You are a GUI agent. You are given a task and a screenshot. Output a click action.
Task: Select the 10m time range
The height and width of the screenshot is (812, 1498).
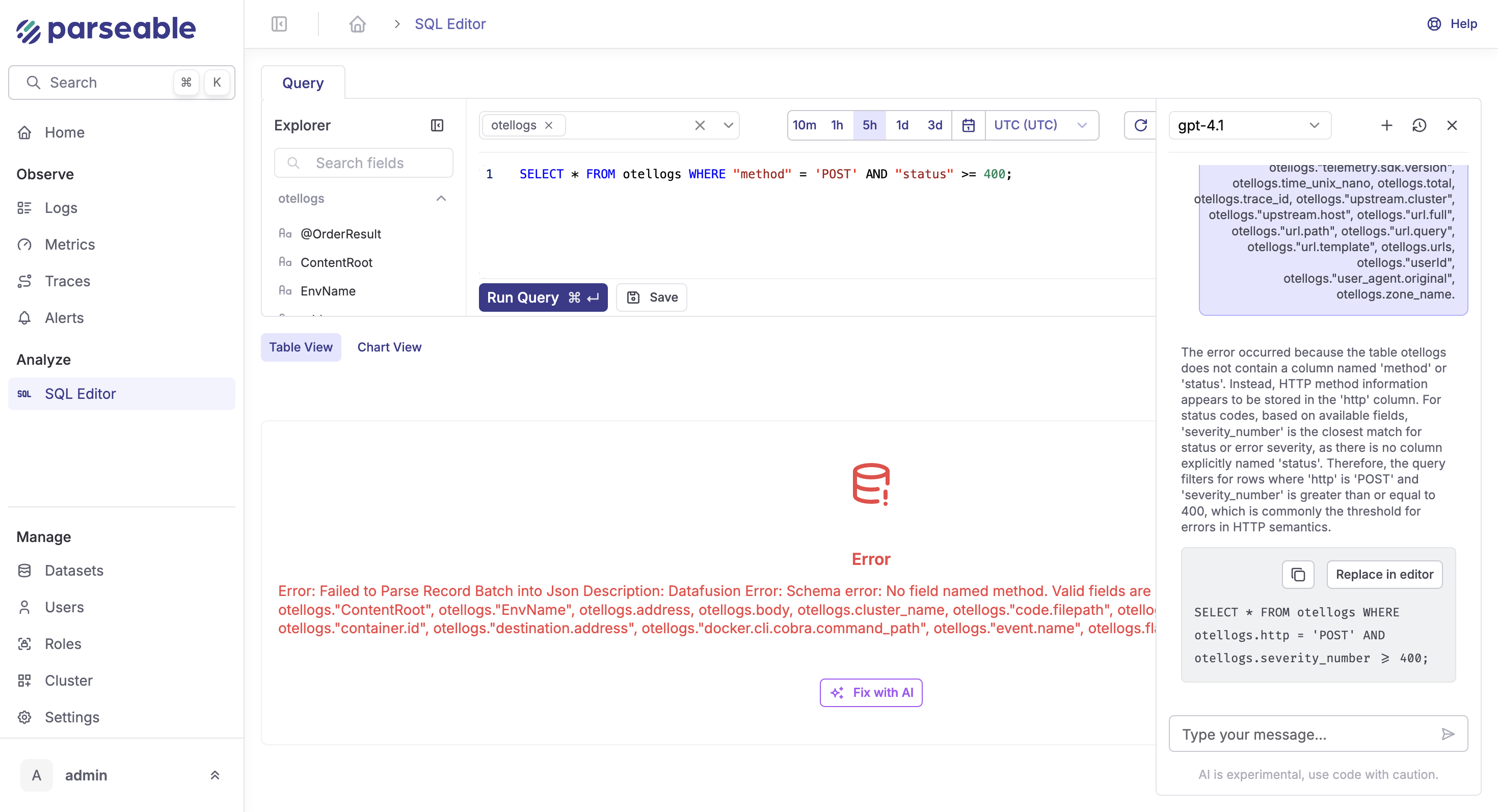coord(804,125)
